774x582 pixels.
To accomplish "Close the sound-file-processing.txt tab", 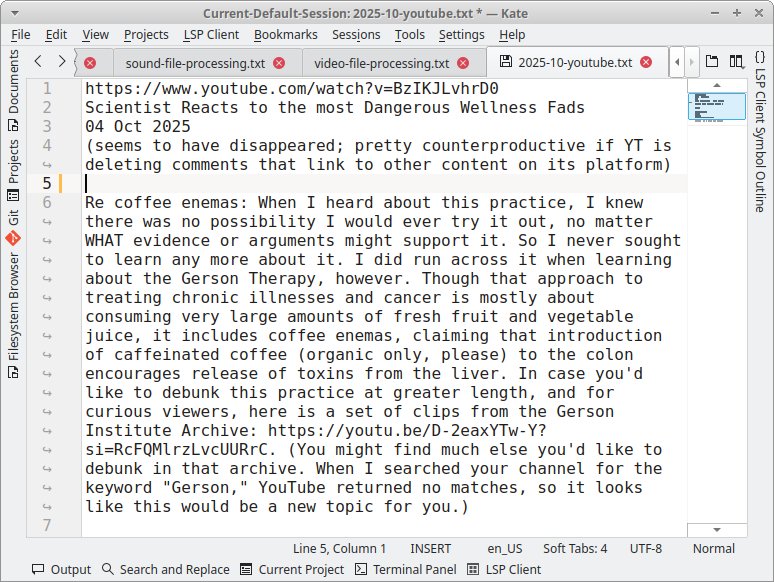I will coord(279,63).
